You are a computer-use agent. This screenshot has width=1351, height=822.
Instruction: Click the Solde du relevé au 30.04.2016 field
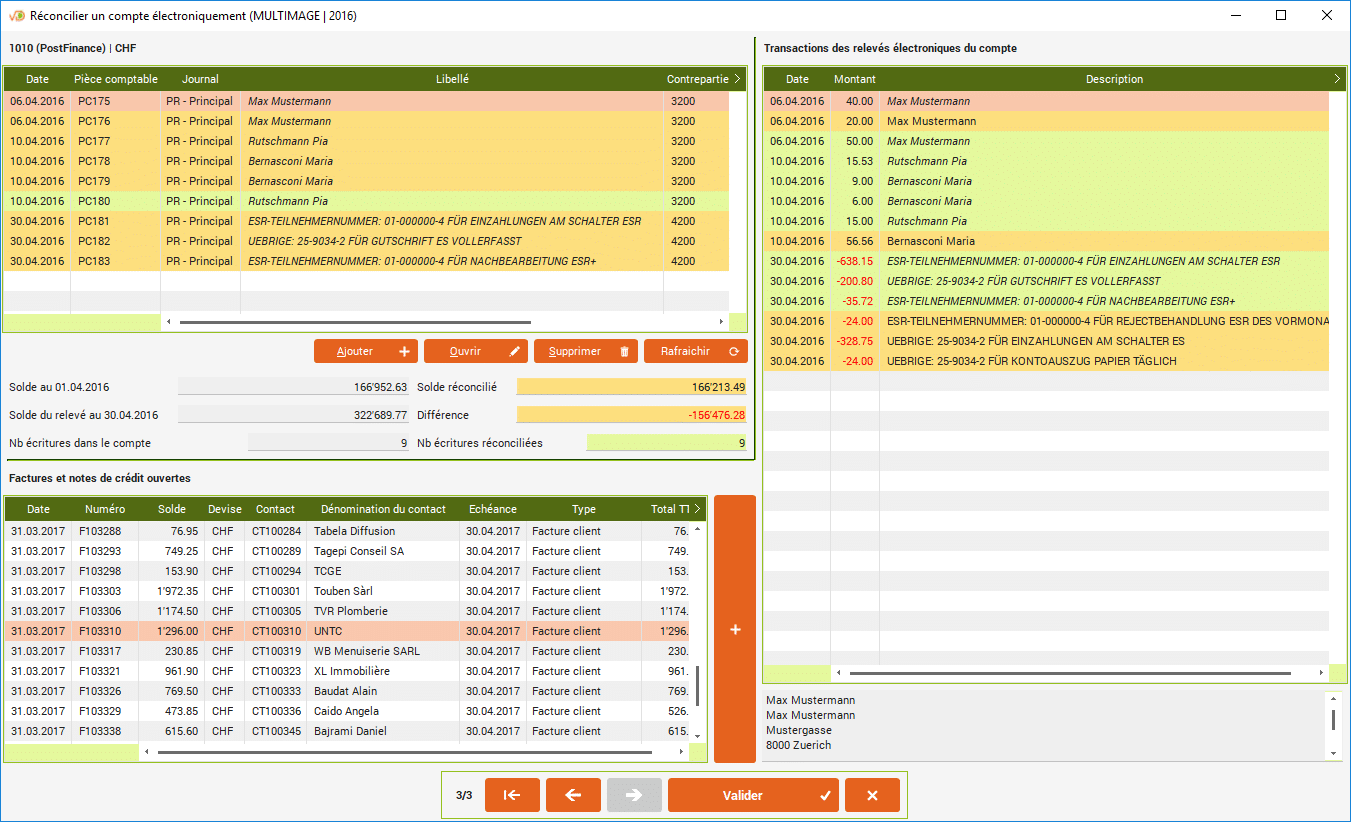point(293,415)
